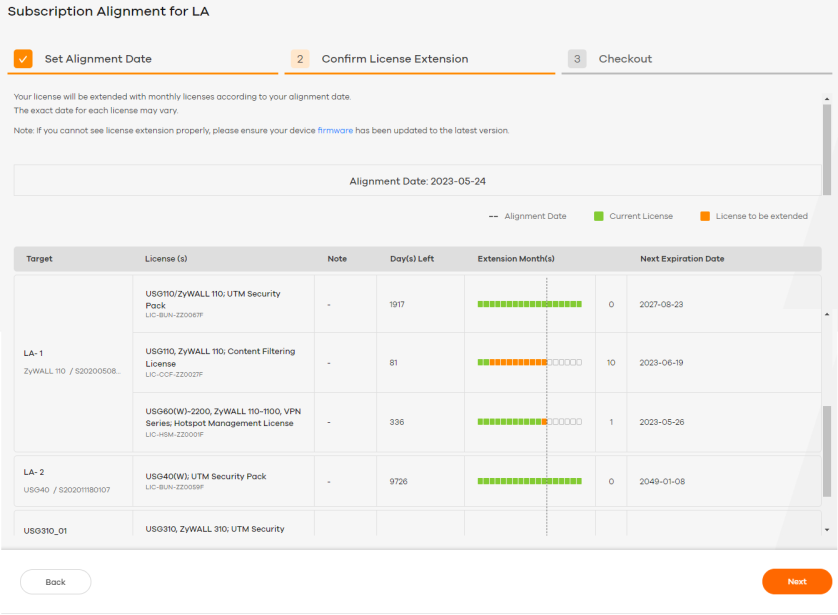Click the 9726 days left value

399,481
